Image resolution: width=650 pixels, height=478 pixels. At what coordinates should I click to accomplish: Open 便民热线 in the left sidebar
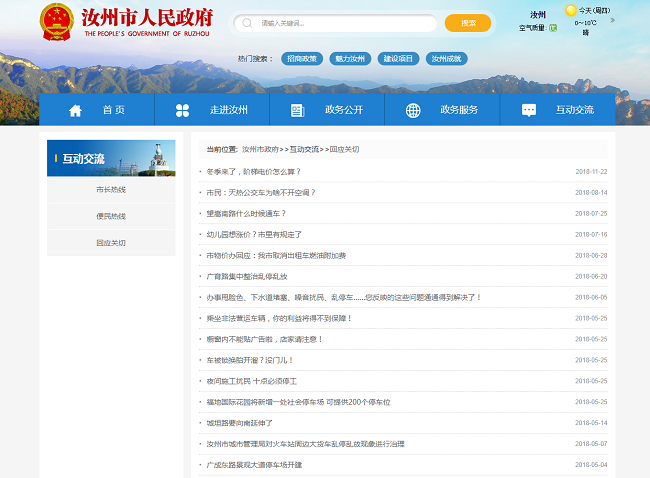coord(111,216)
